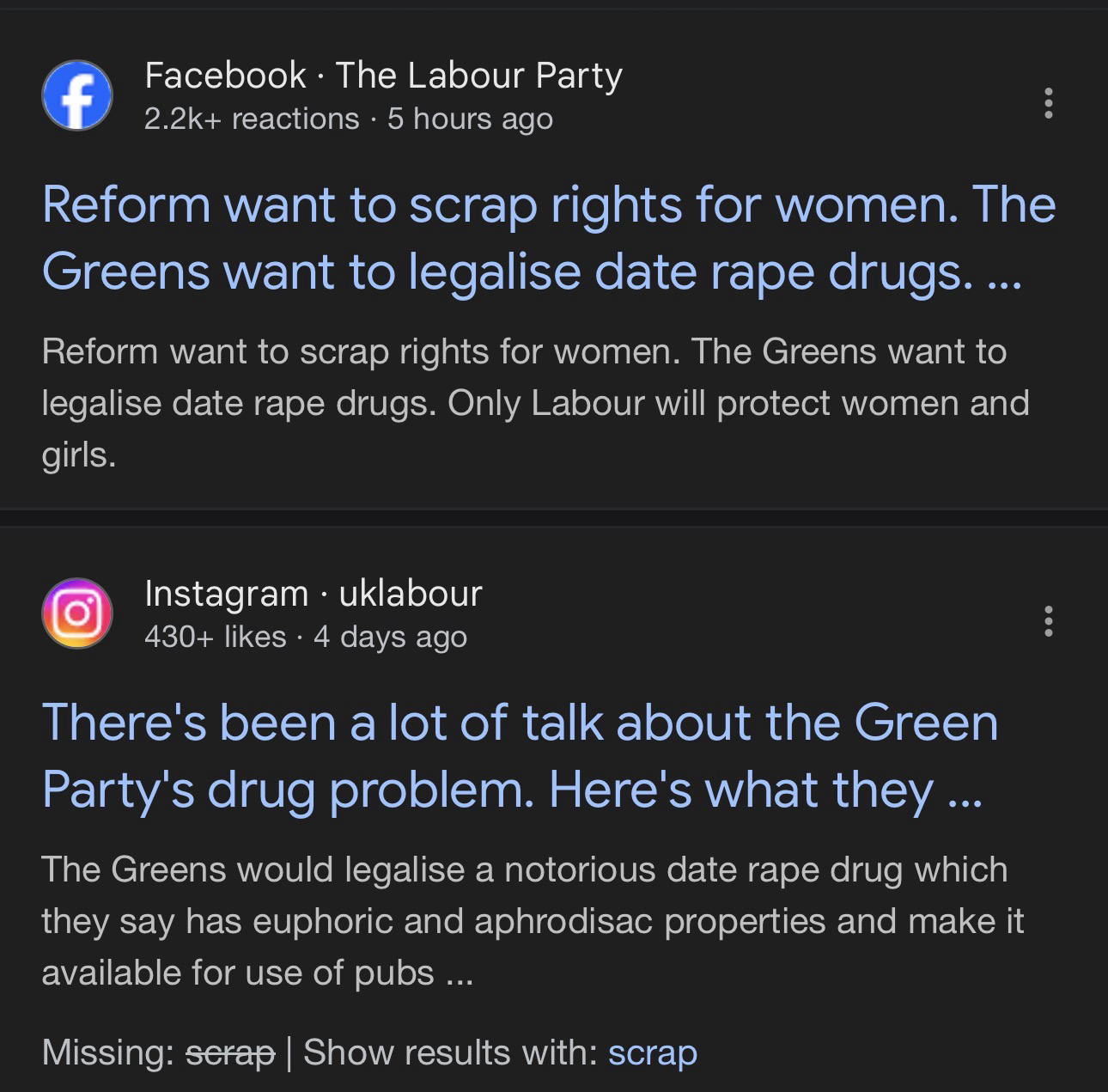Click the struck-through 'scrap' missing term

tap(230, 1052)
